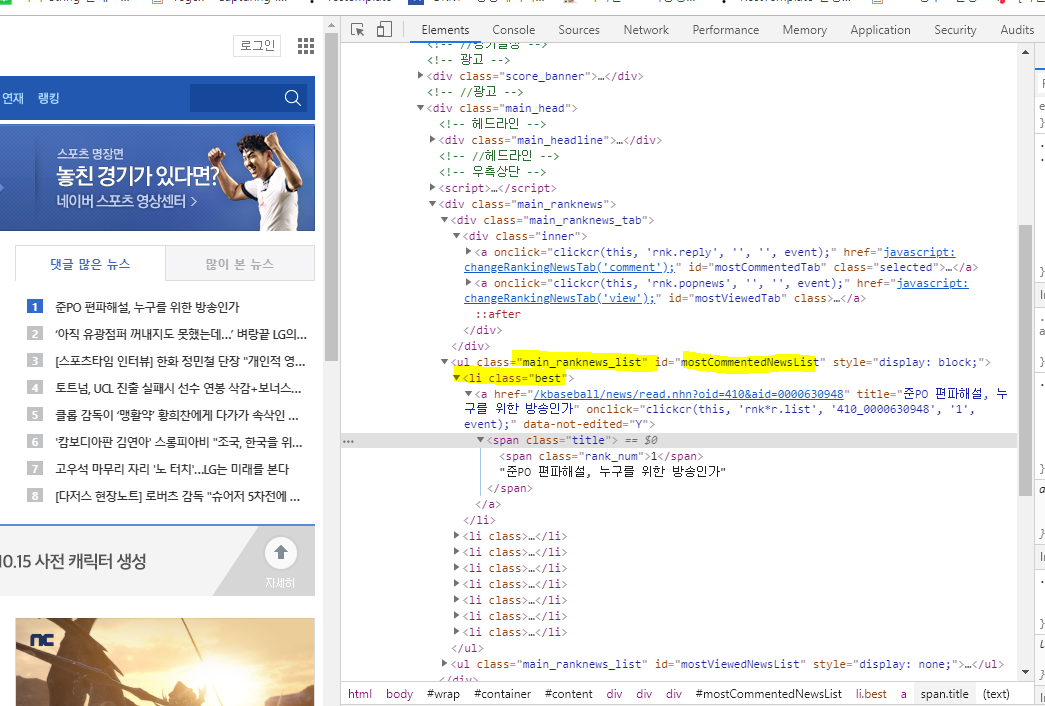Open the Audits tab
Viewport: 1045px width, 706px height.
click(x=1017, y=29)
